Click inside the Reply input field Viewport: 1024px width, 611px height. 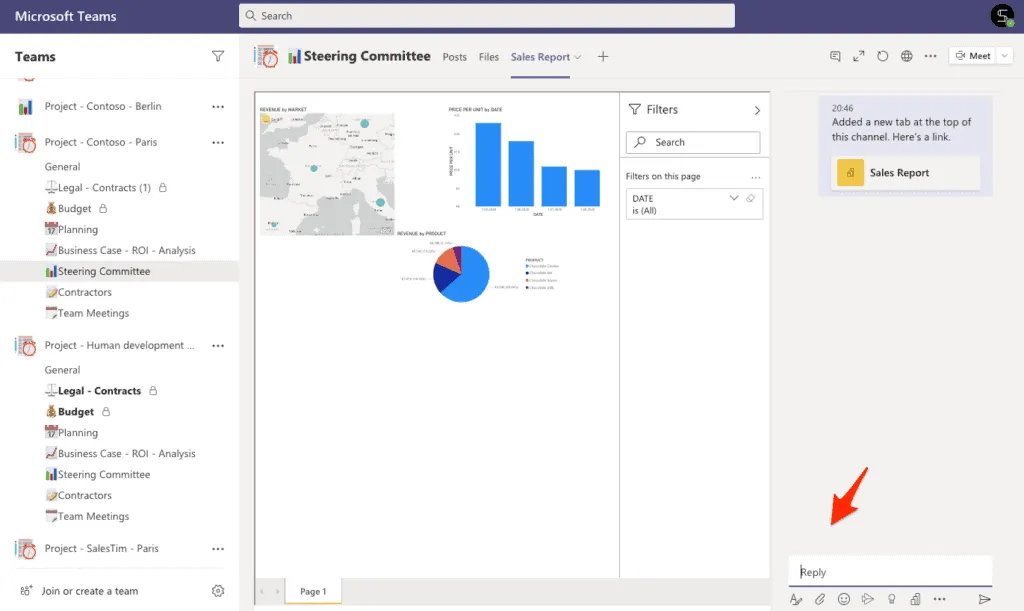890,571
